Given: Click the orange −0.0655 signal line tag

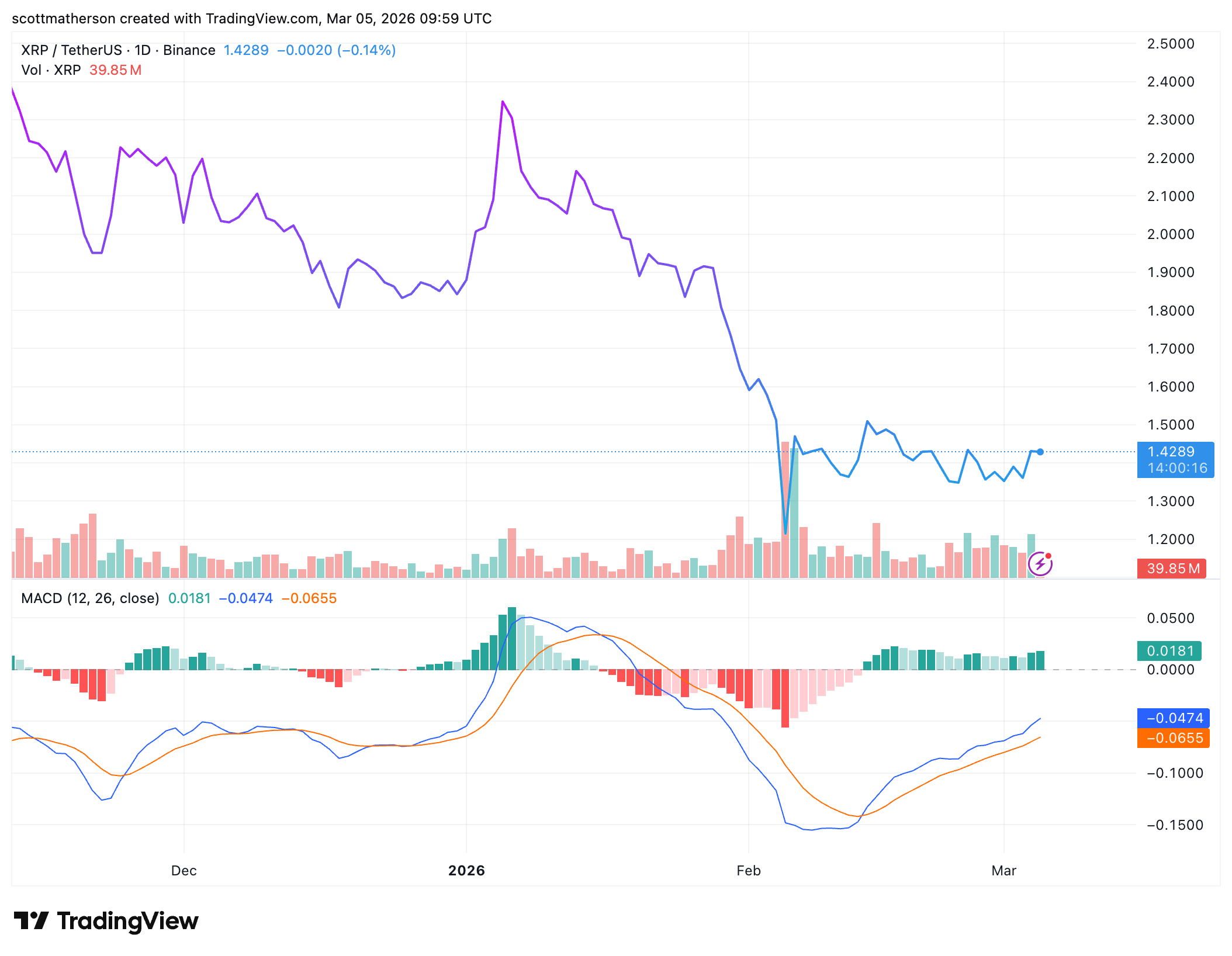Looking at the screenshot, I should click(1173, 738).
